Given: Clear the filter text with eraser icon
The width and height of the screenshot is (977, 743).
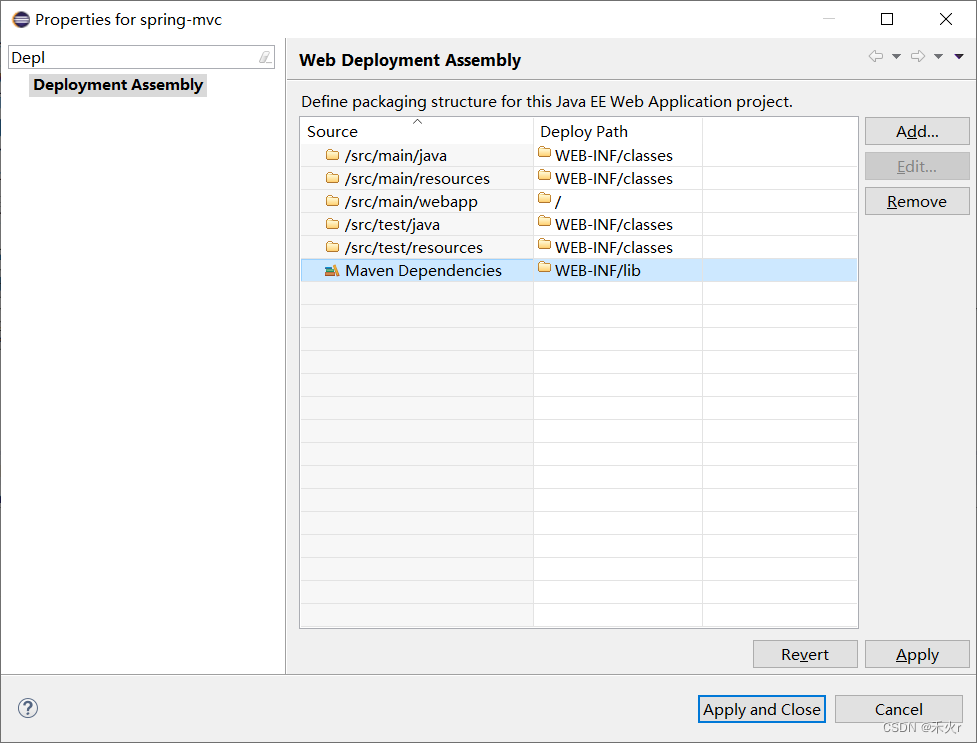Looking at the screenshot, I should 264,58.
